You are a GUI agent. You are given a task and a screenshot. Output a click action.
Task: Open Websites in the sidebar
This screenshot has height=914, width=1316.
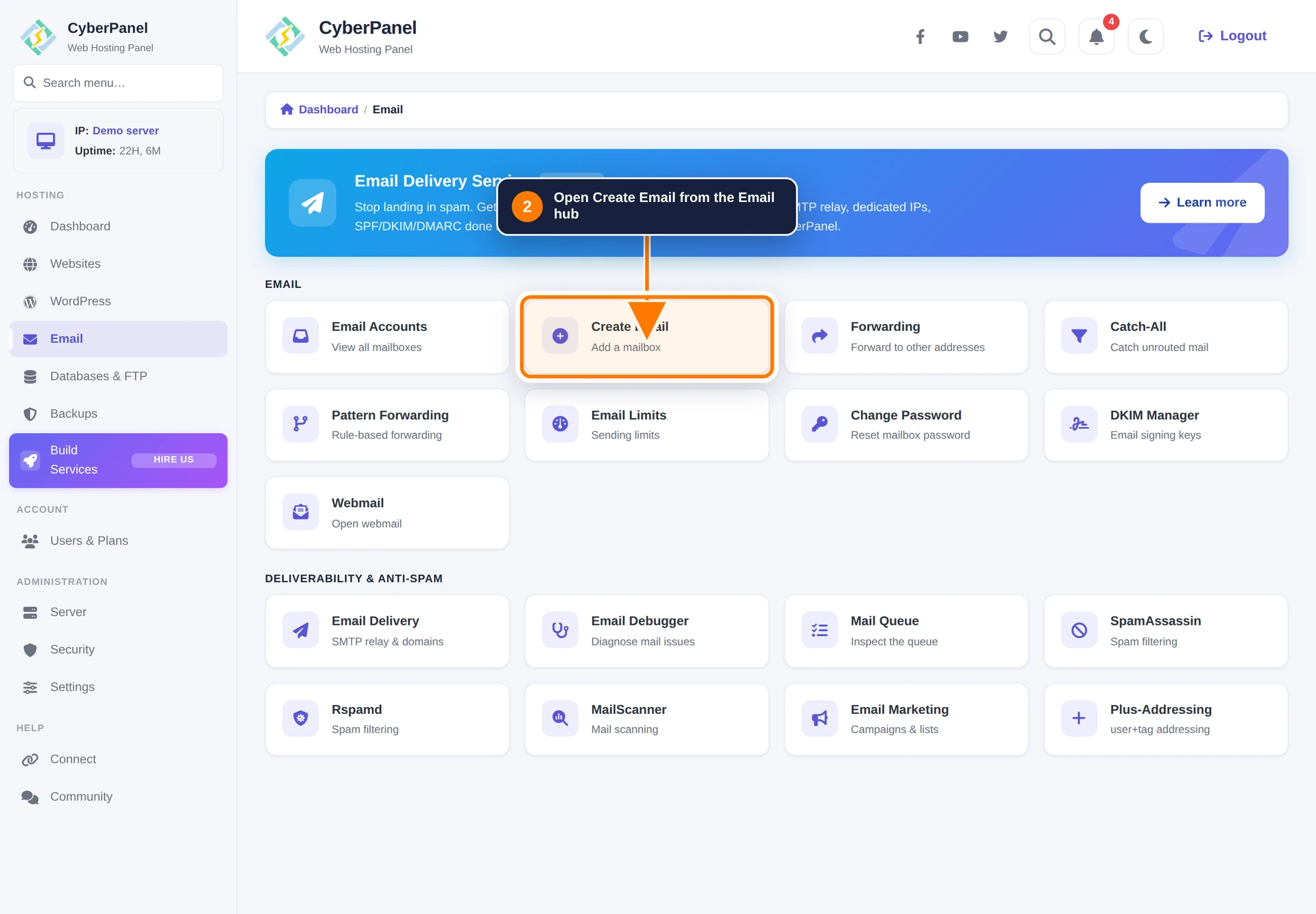tap(118, 264)
